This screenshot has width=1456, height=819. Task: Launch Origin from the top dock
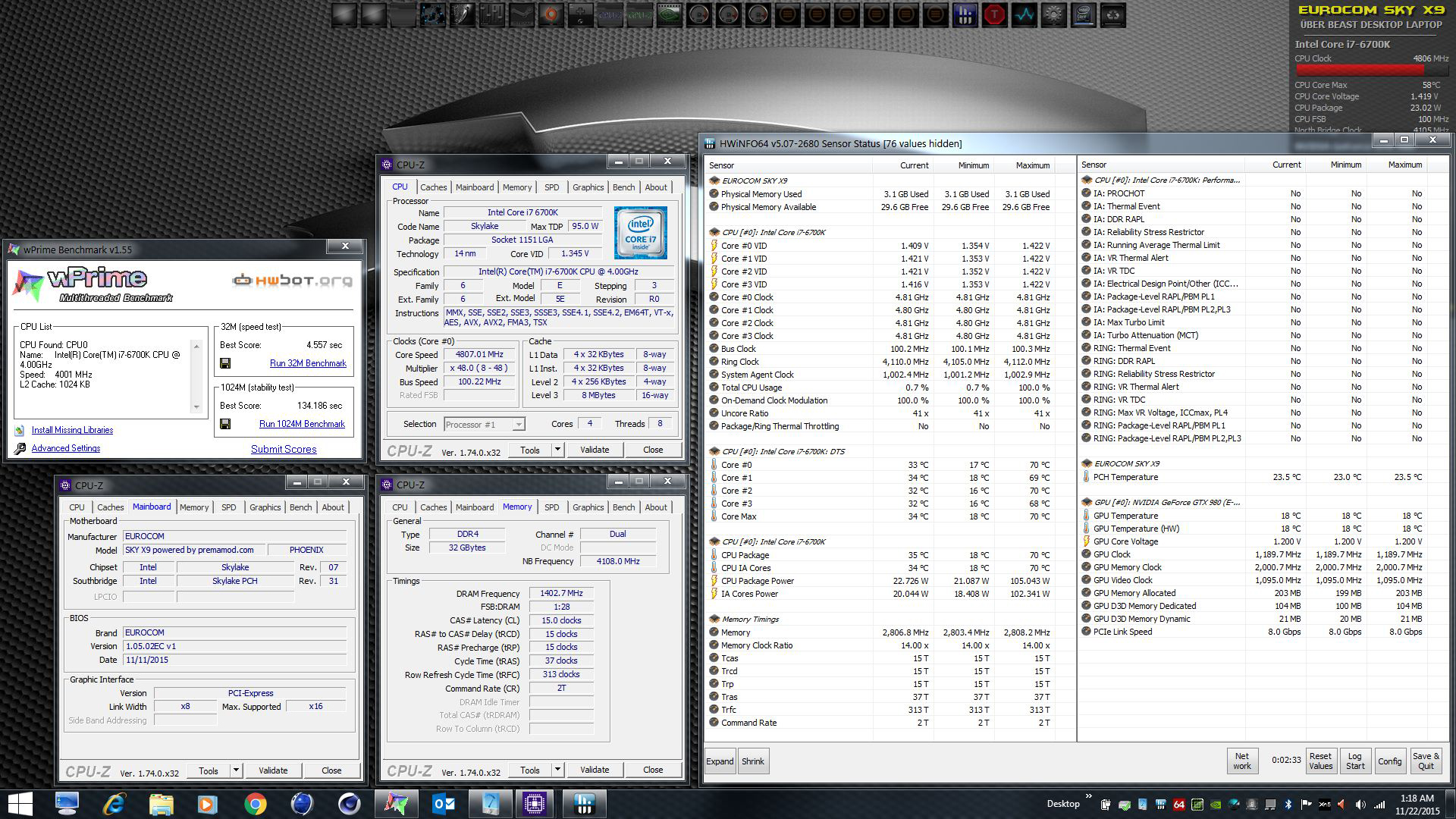[551, 14]
